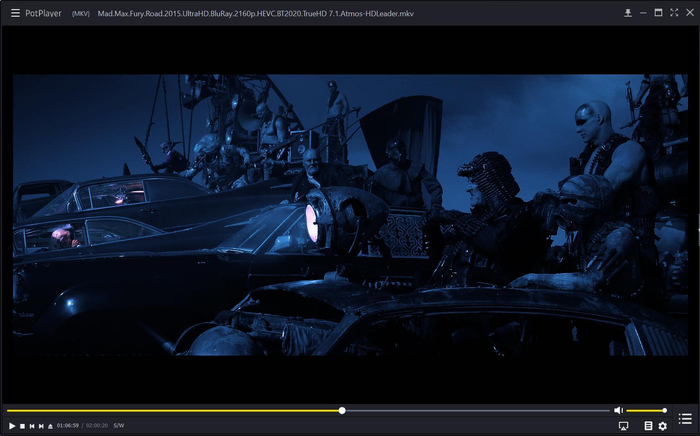Click the seek bar playhead knob
This screenshot has width=700, height=436.
pos(342,411)
